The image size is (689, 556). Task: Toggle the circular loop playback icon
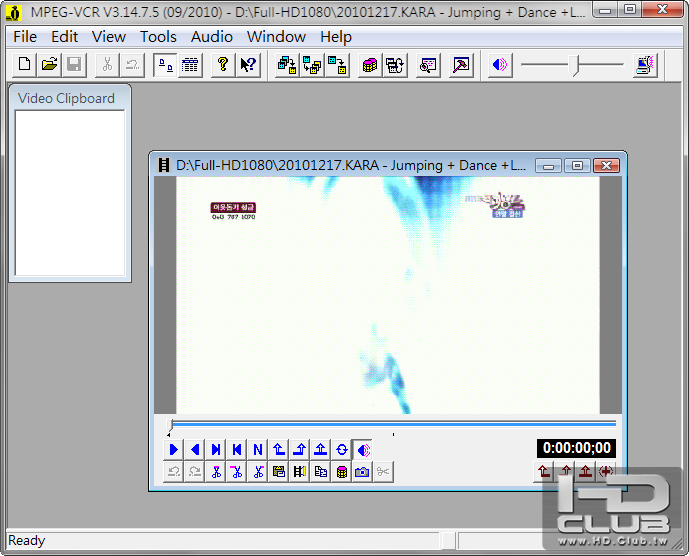tap(342, 450)
